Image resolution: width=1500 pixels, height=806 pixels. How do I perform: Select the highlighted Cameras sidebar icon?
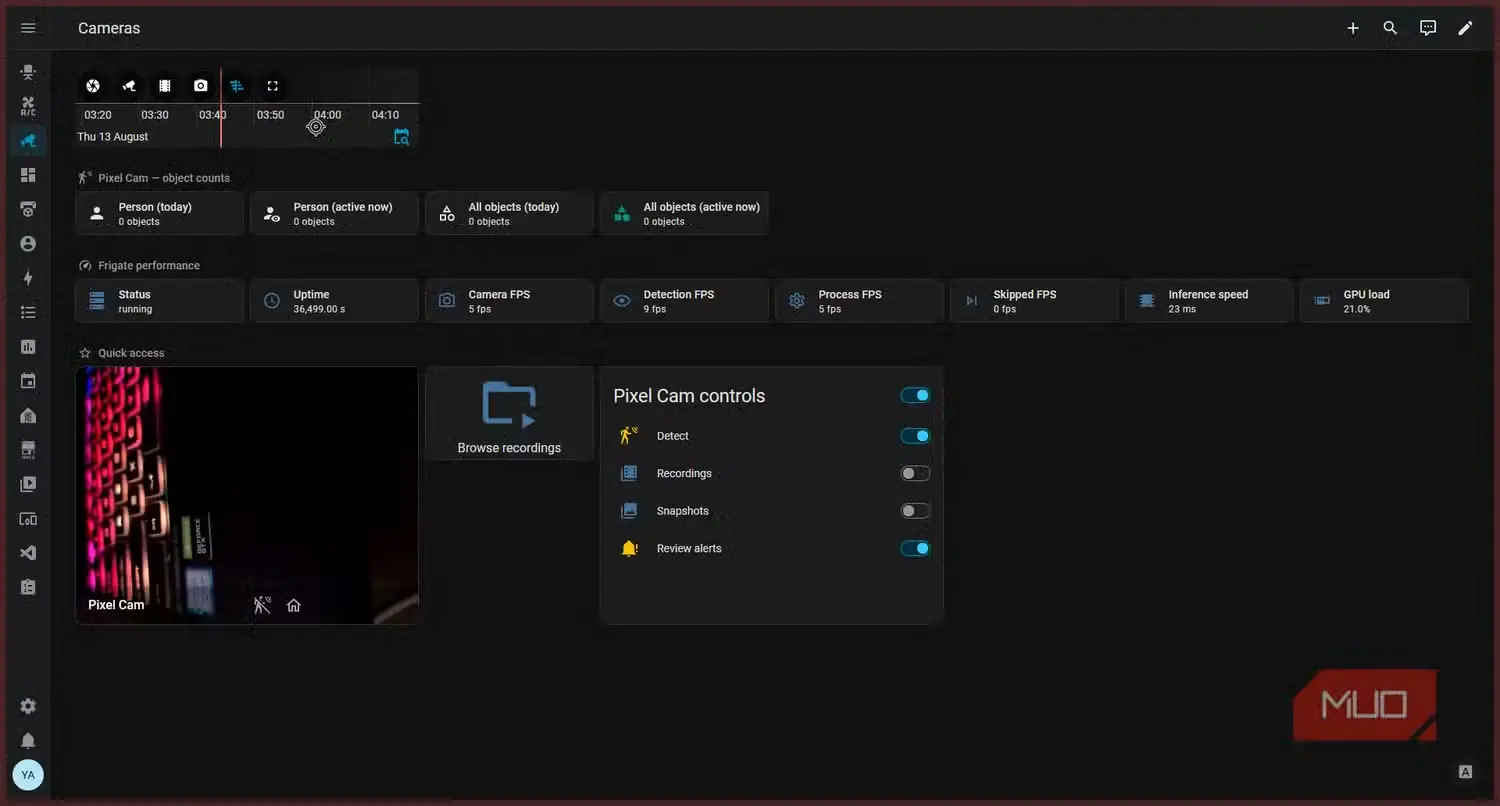[28, 141]
